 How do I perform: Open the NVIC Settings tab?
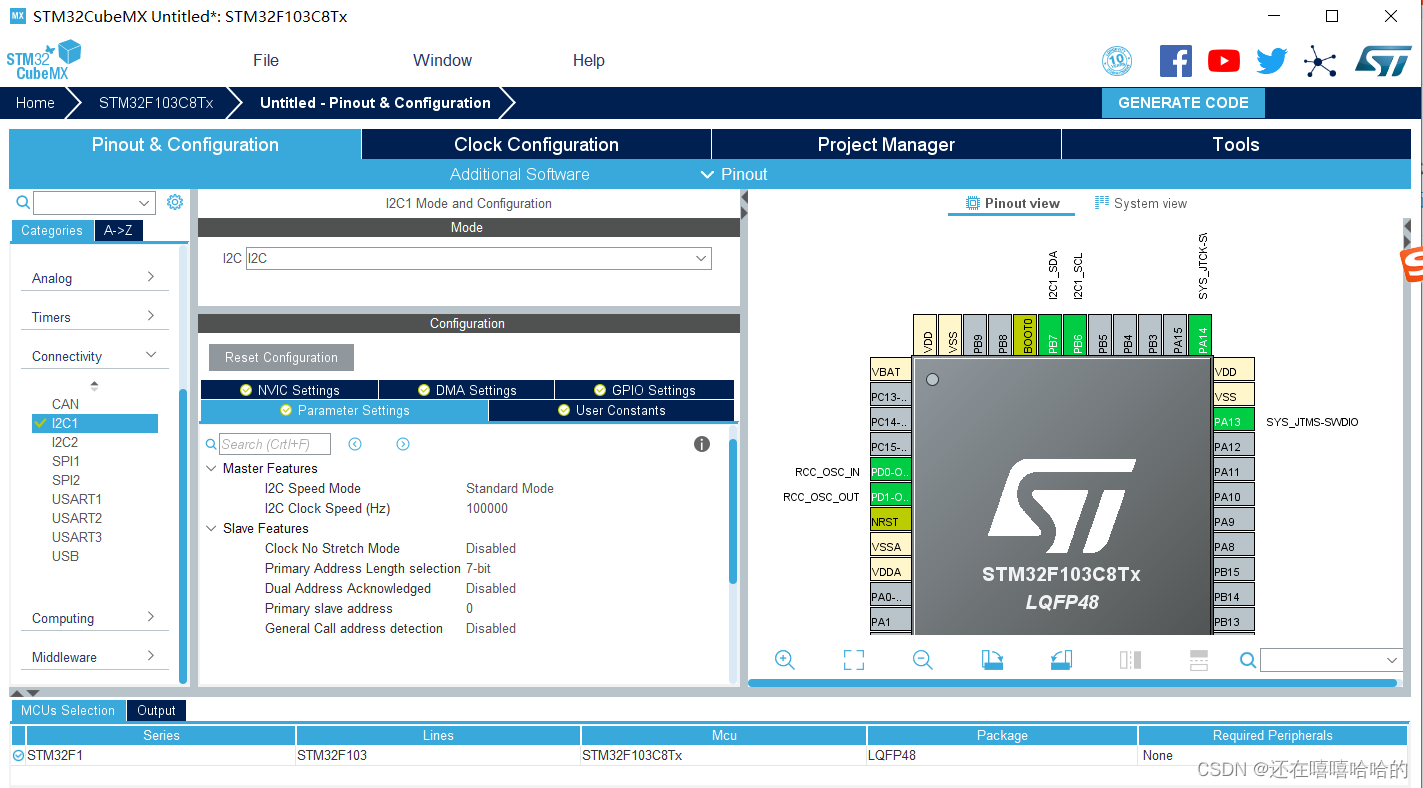[x=289, y=390]
